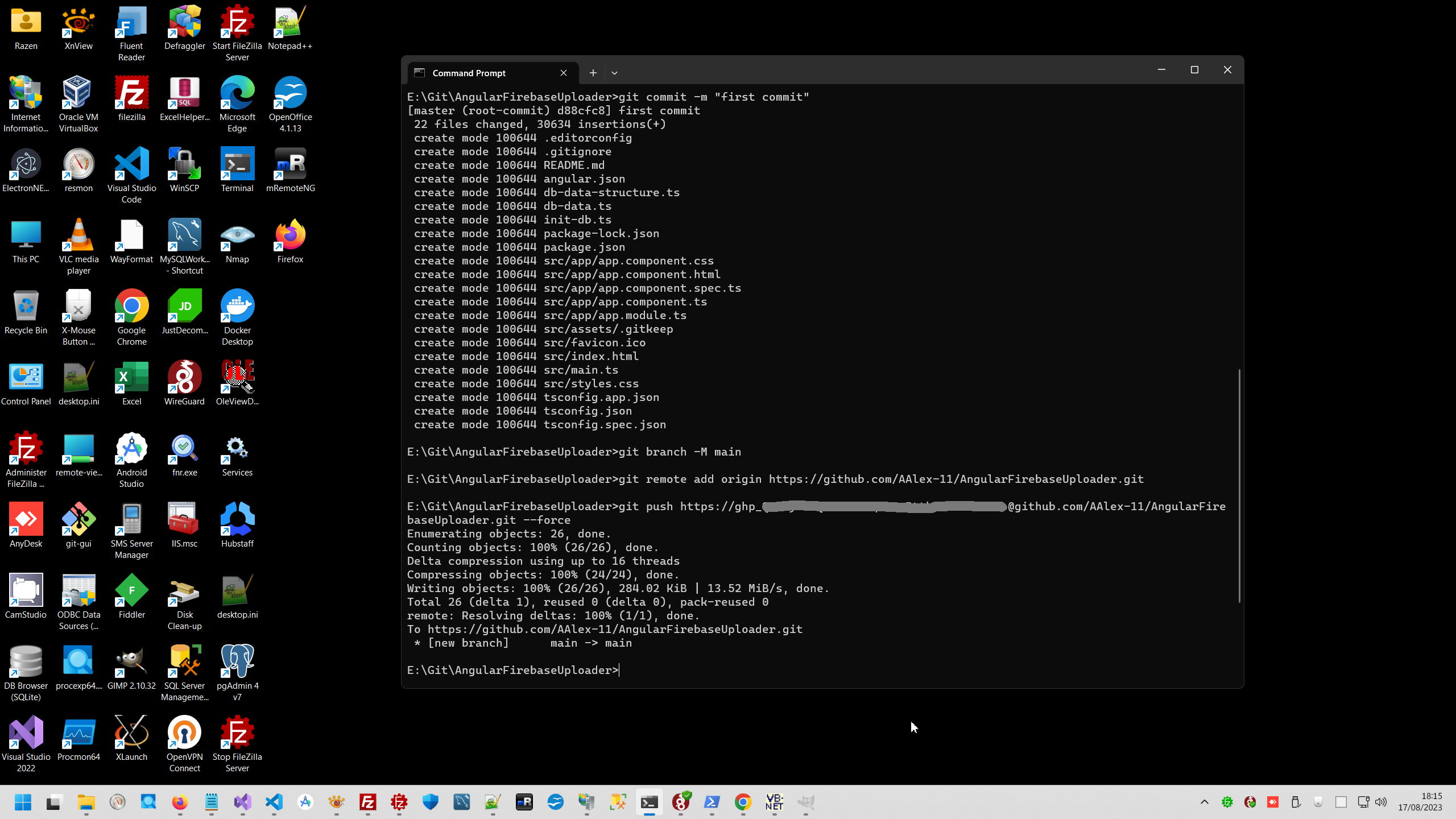The image size is (1456, 819).
Task: Open the Windows Start menu
Action: tap(23, 803)
